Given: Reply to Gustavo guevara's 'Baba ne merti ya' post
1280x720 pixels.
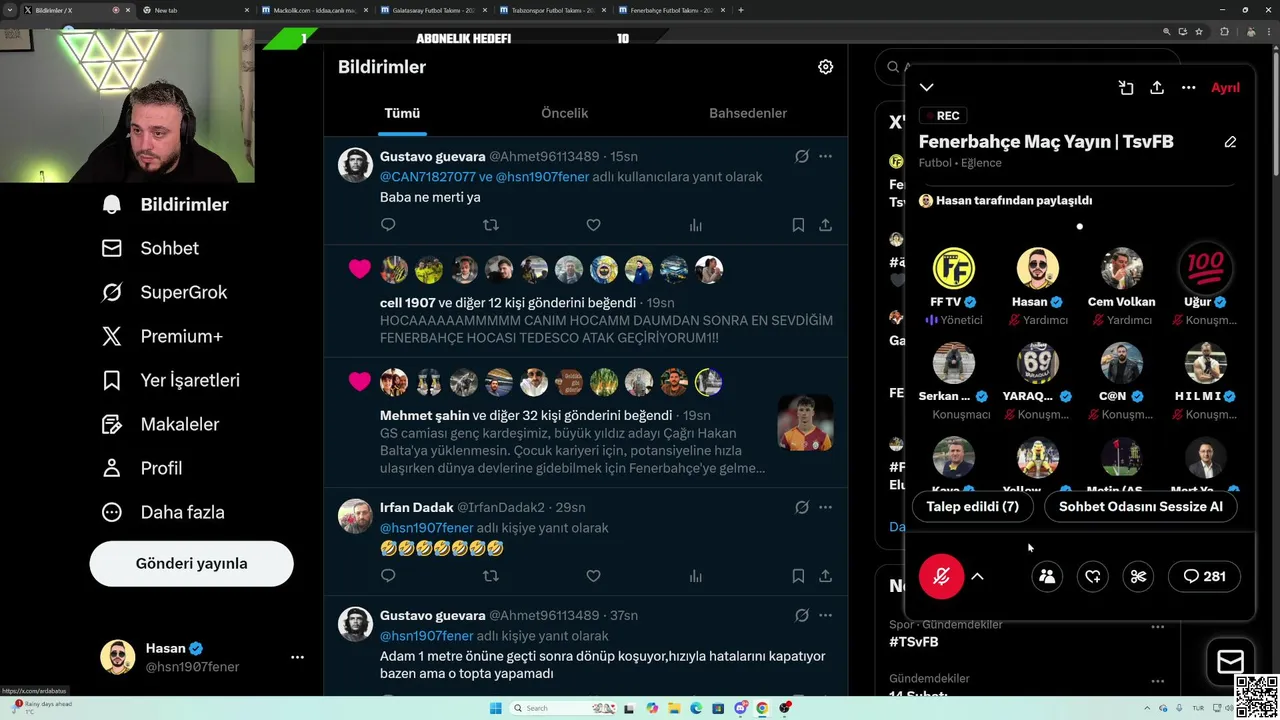Looking at the screenshot, I should pyautogui.click(x=388, y=225).
